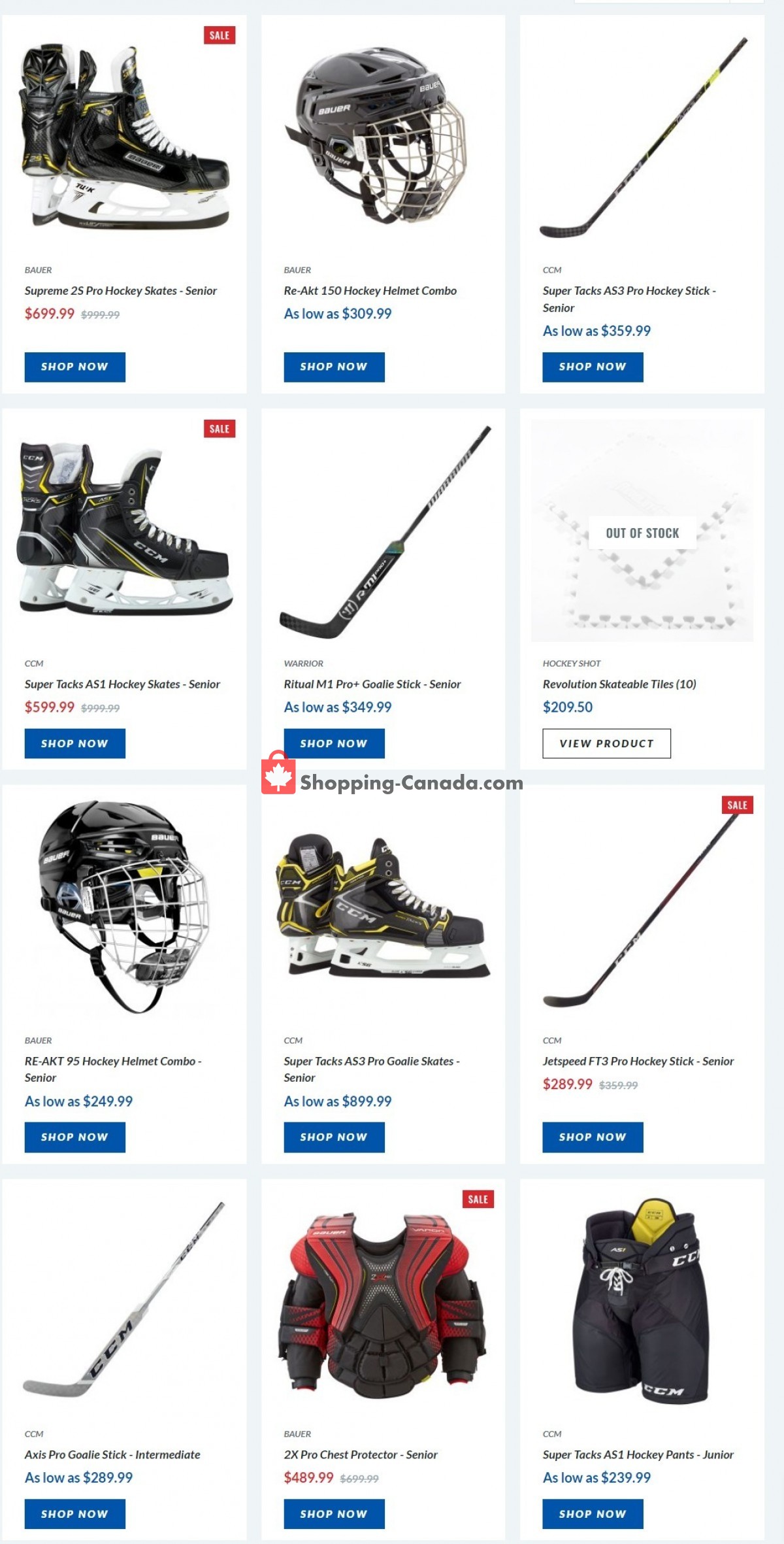This screenshot has width=784, height=1544.
Task: Open Super Tacks AS1 Hockey Skates title link
Action: coord(122,684)
